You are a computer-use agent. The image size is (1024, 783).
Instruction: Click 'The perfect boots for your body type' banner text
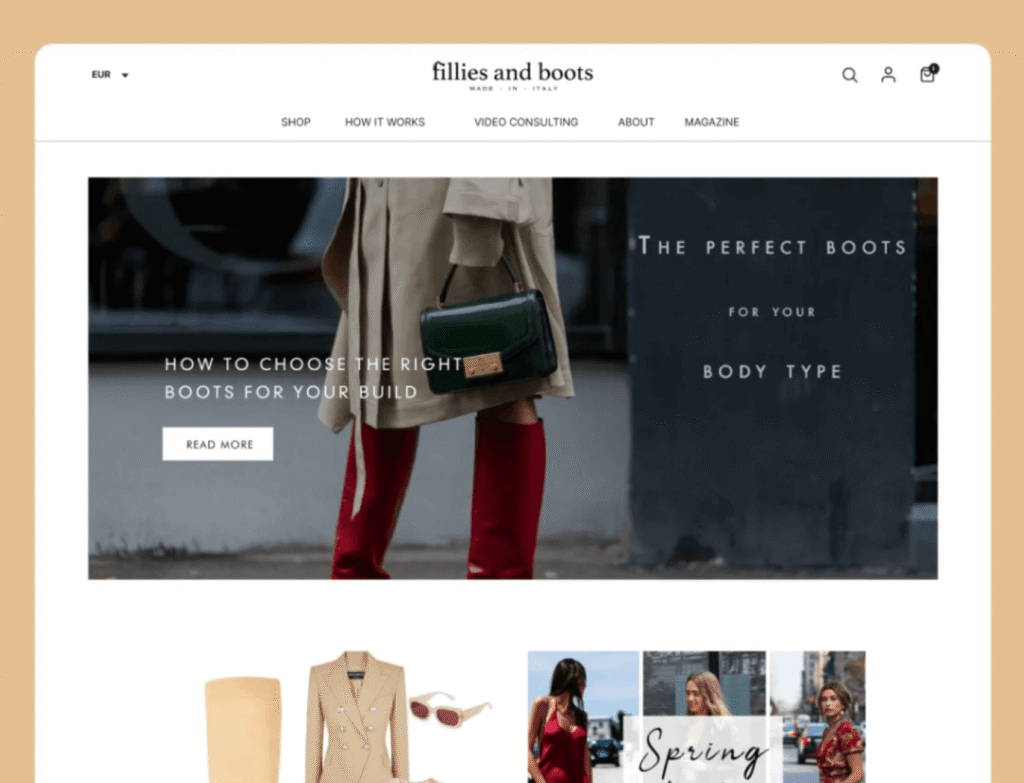pyautogui.click(x=773, y=309)
